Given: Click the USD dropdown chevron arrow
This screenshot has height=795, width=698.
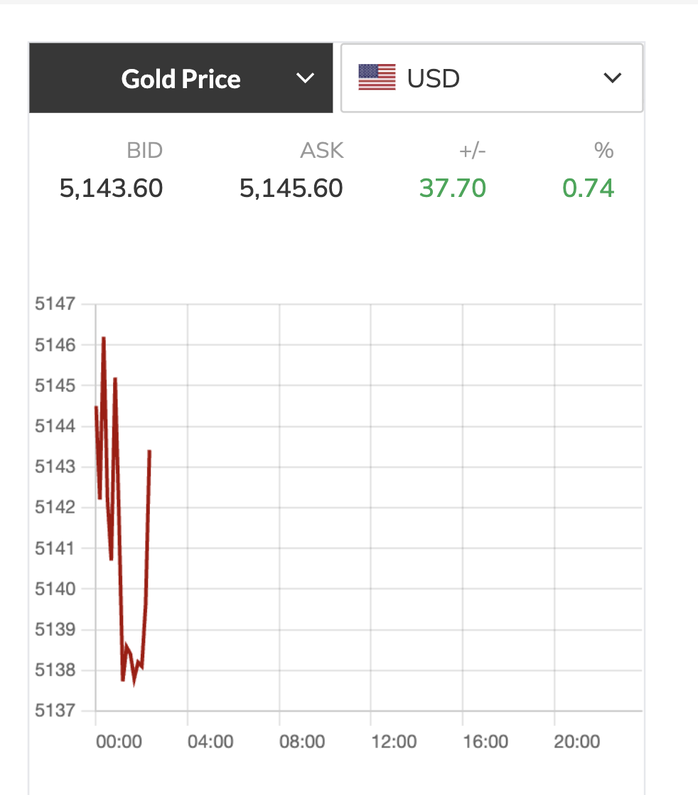Looking at the screenshot, I should pyautogui.click(x=613, y=78).
